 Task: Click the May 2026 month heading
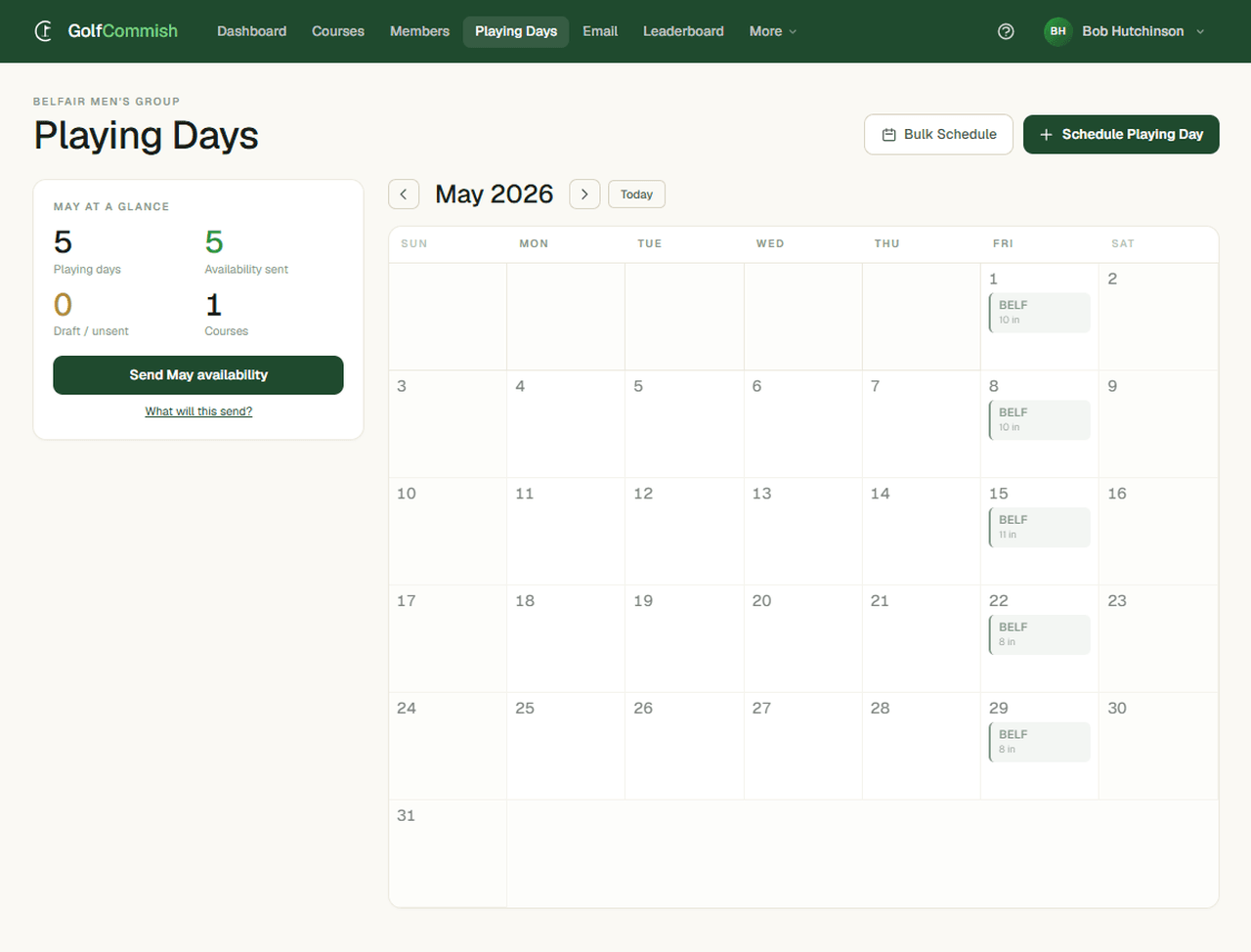coord(495,195)
